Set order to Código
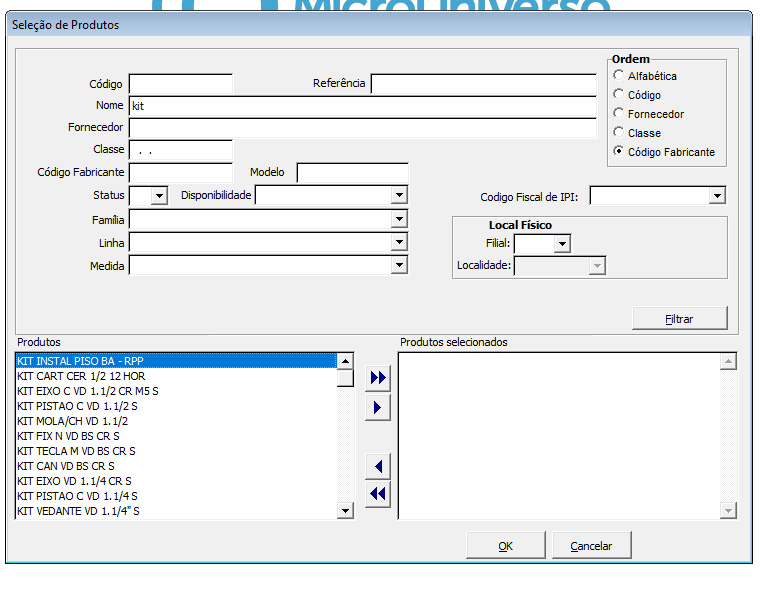The image size is (773, 589). click(620, 95)
